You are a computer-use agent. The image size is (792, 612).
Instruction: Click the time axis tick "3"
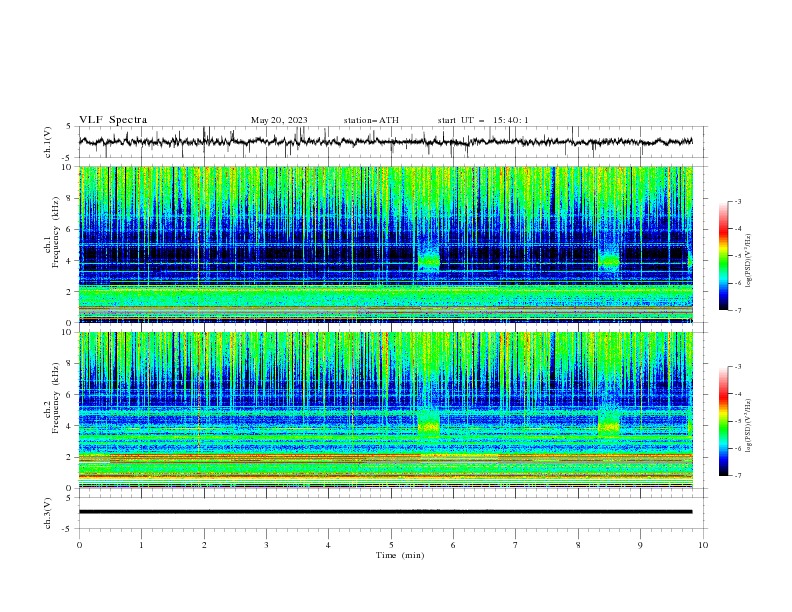click(266, 545)
